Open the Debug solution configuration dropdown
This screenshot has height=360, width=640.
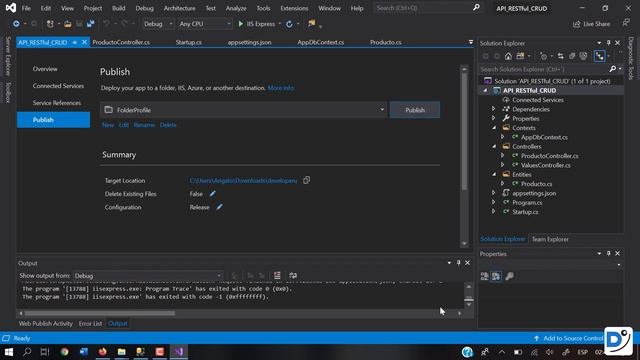tap(158, 24)
